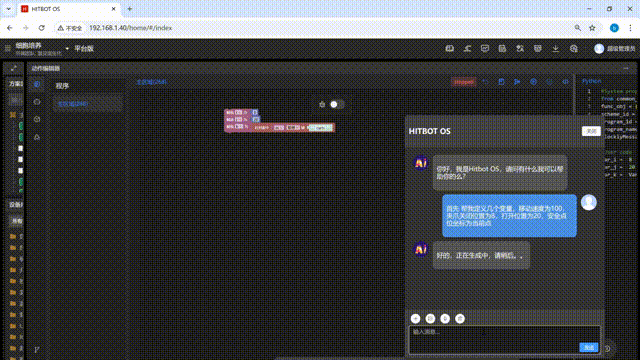Open the hamburger menu in the header
Viewport: 640px width, 360px height.
[x=8, y=49]
